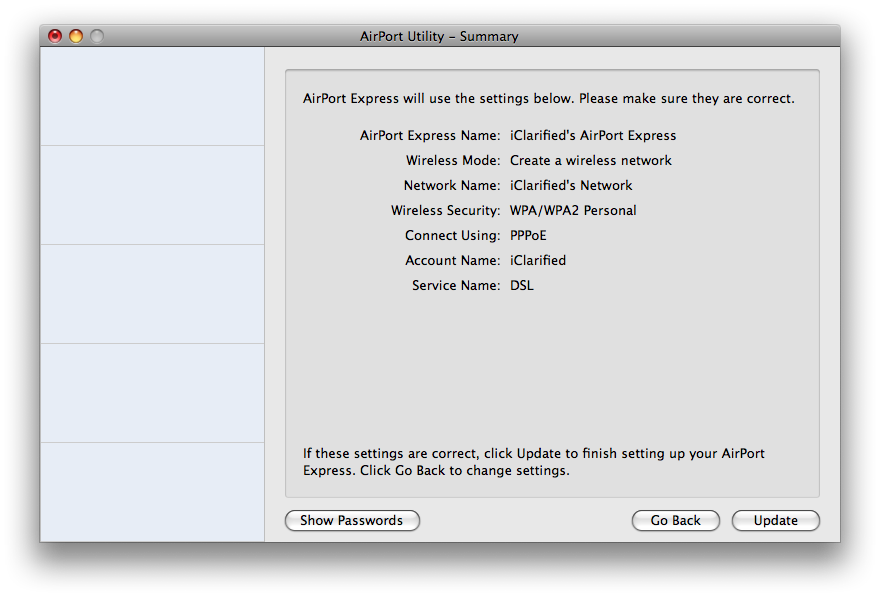Click the PPPoE connection value
This screenshot has width=880, height=597.
tap(528, 236)
